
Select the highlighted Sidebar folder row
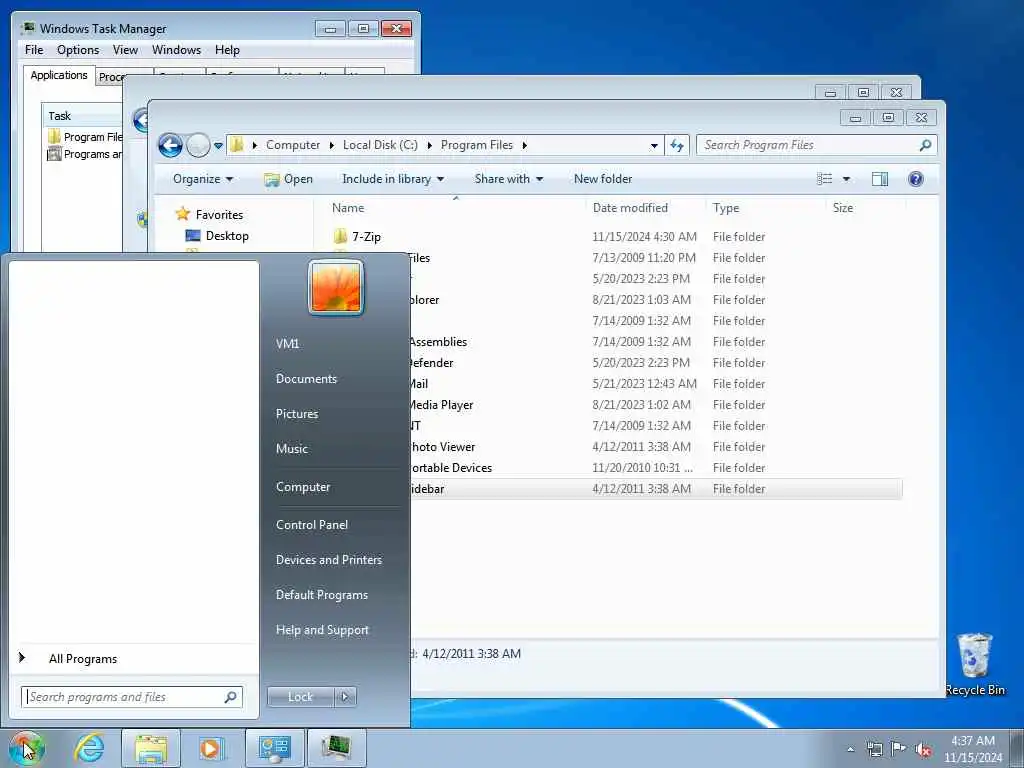tap(656, 488)
